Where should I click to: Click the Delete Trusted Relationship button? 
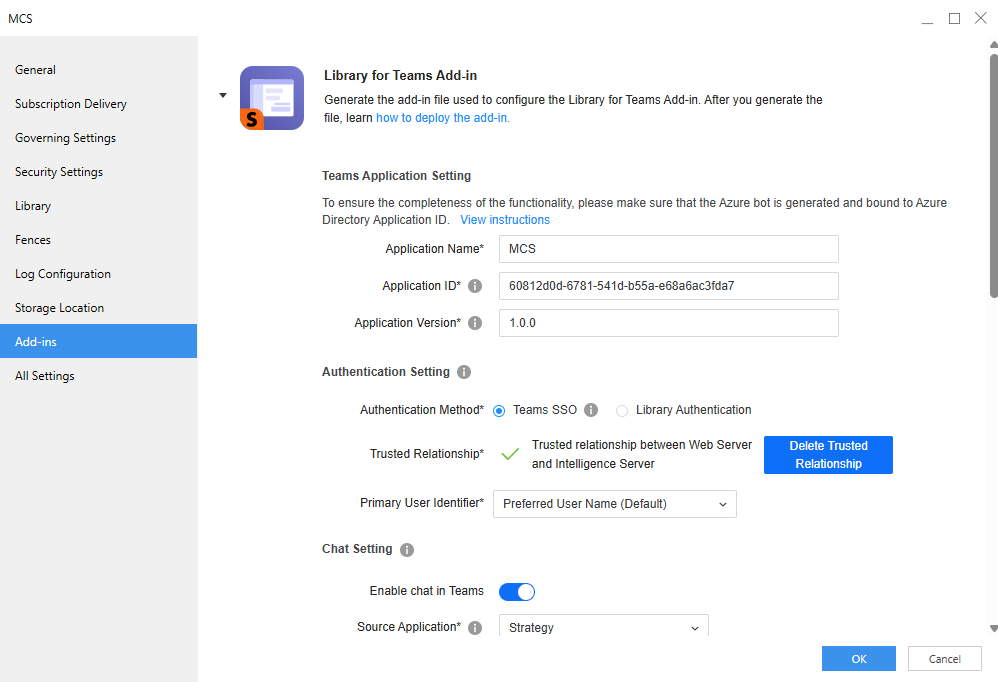click(x=828, y=455)
